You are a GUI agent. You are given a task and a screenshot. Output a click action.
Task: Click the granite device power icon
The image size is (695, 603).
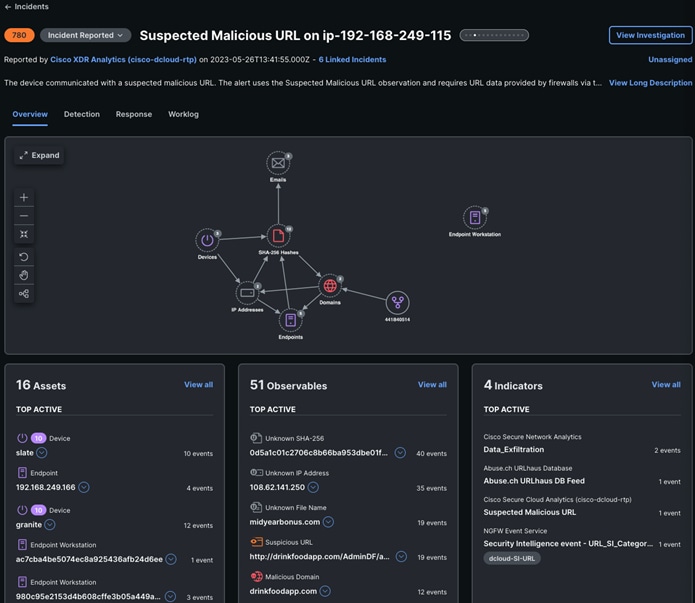(22, 510)
